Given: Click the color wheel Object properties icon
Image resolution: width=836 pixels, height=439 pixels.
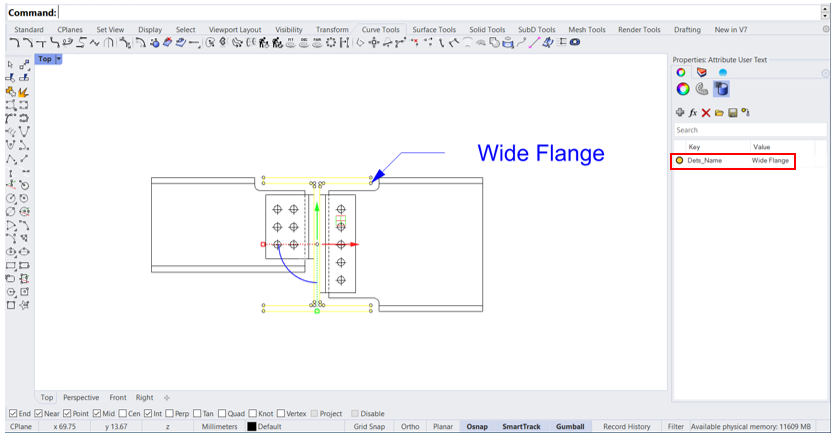Looking at the screenshot, I should (x=682, y=89).
